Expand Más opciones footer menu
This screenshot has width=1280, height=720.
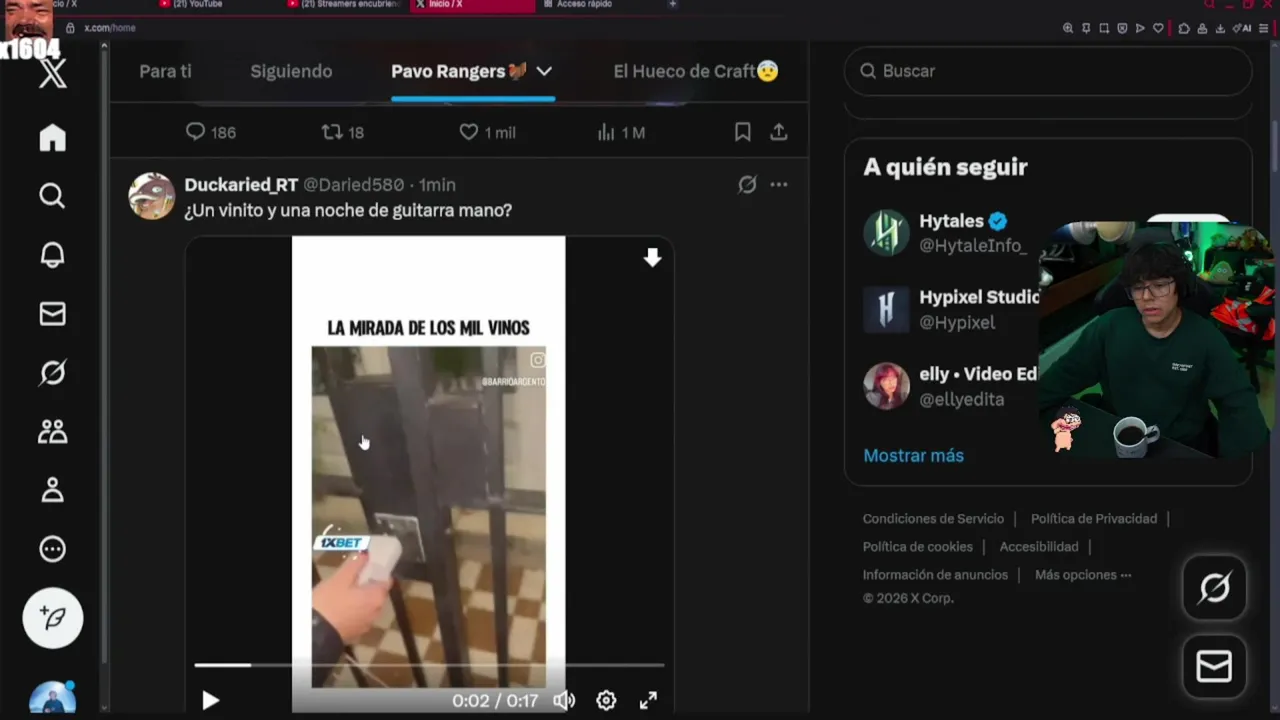click(1083, 574)
